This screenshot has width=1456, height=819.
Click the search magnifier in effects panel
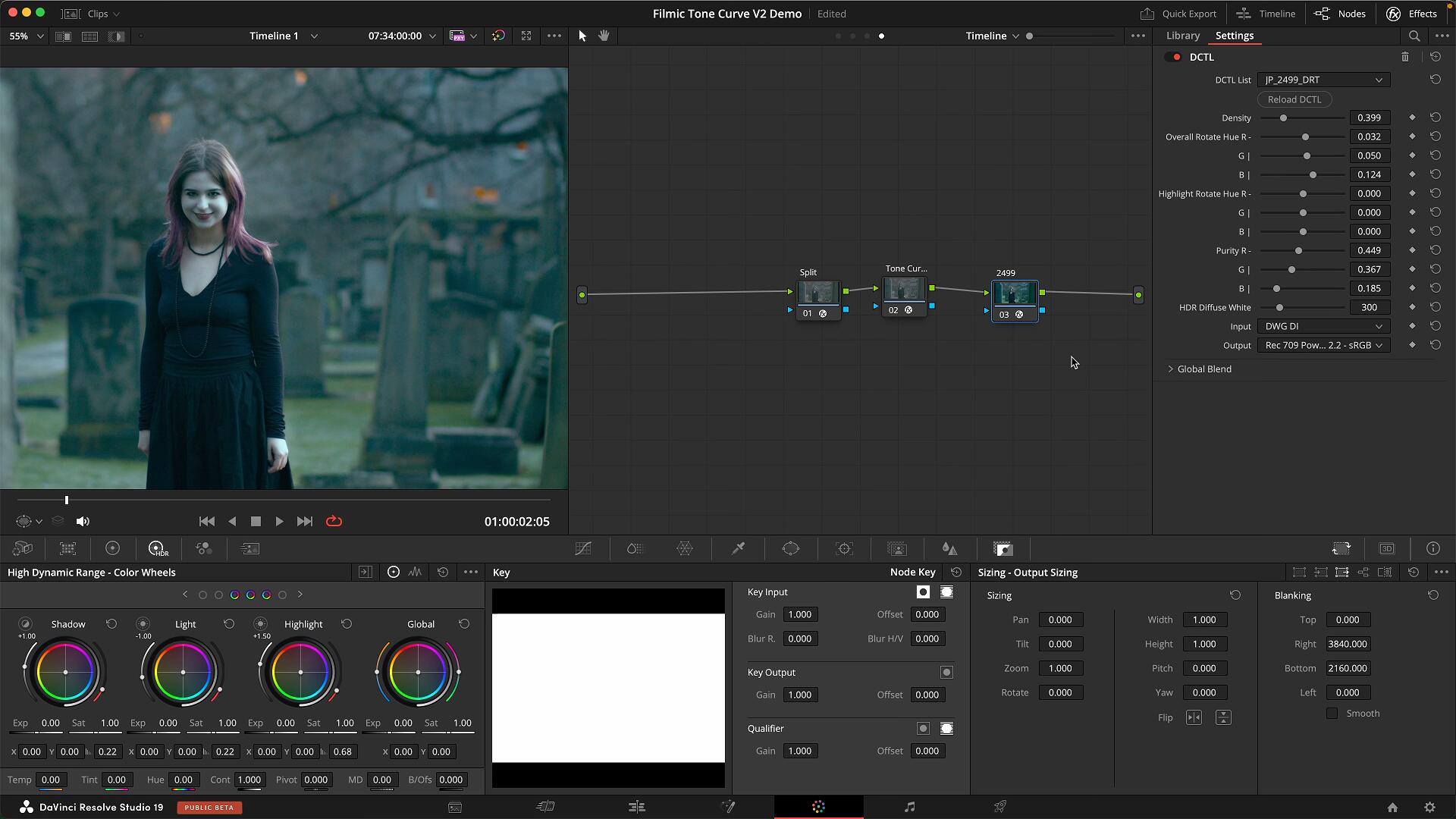pyautogui.click(x=1414, y=36)
